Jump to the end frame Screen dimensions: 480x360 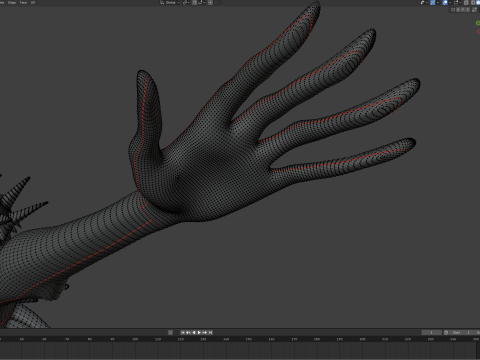point(210,332)
